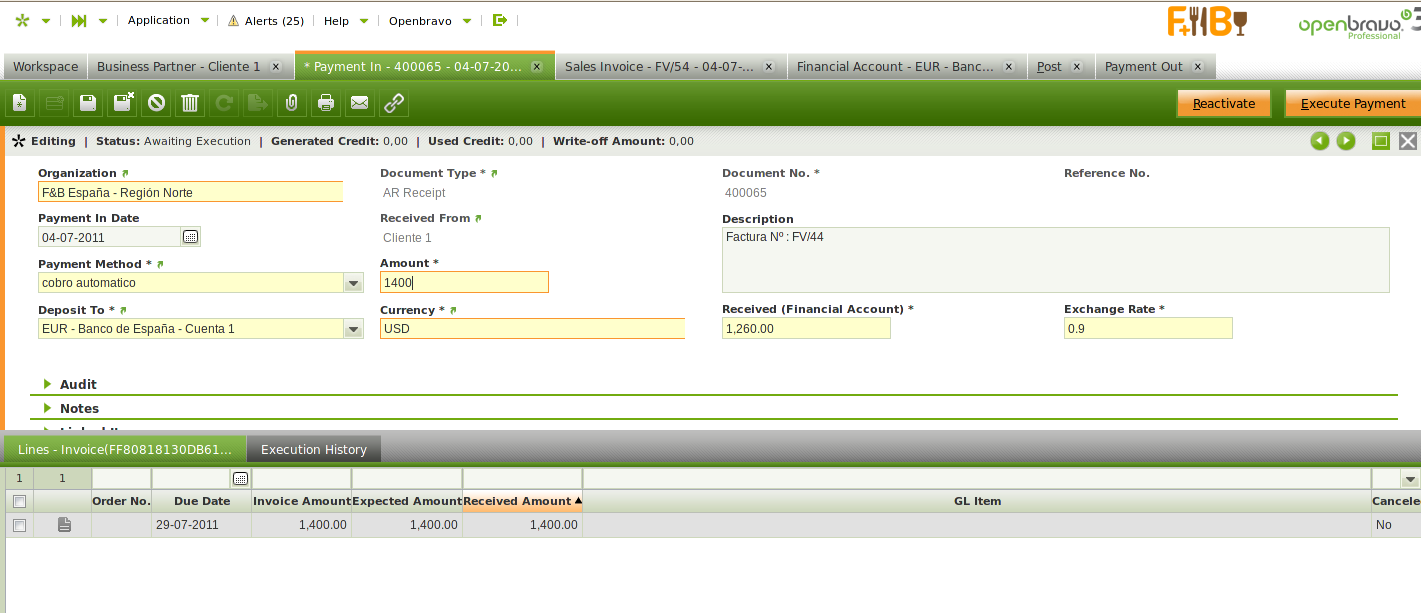Image resolution: width=1421 pixels, height=613 pixels.
Task: Click the green maximize form icon
Action: point(1381,141)
